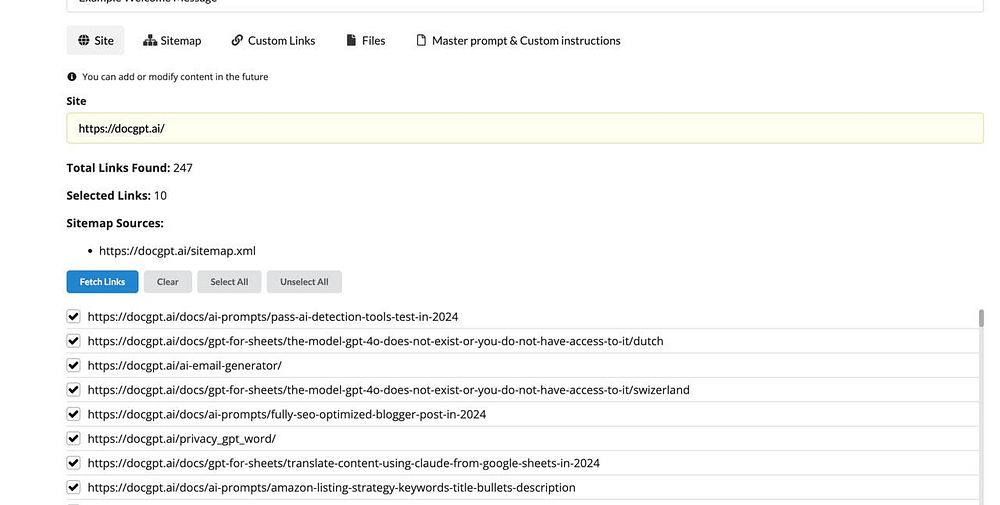Click the Site URL input field
Screen dimensions: 1000x505
coord(525,128)
